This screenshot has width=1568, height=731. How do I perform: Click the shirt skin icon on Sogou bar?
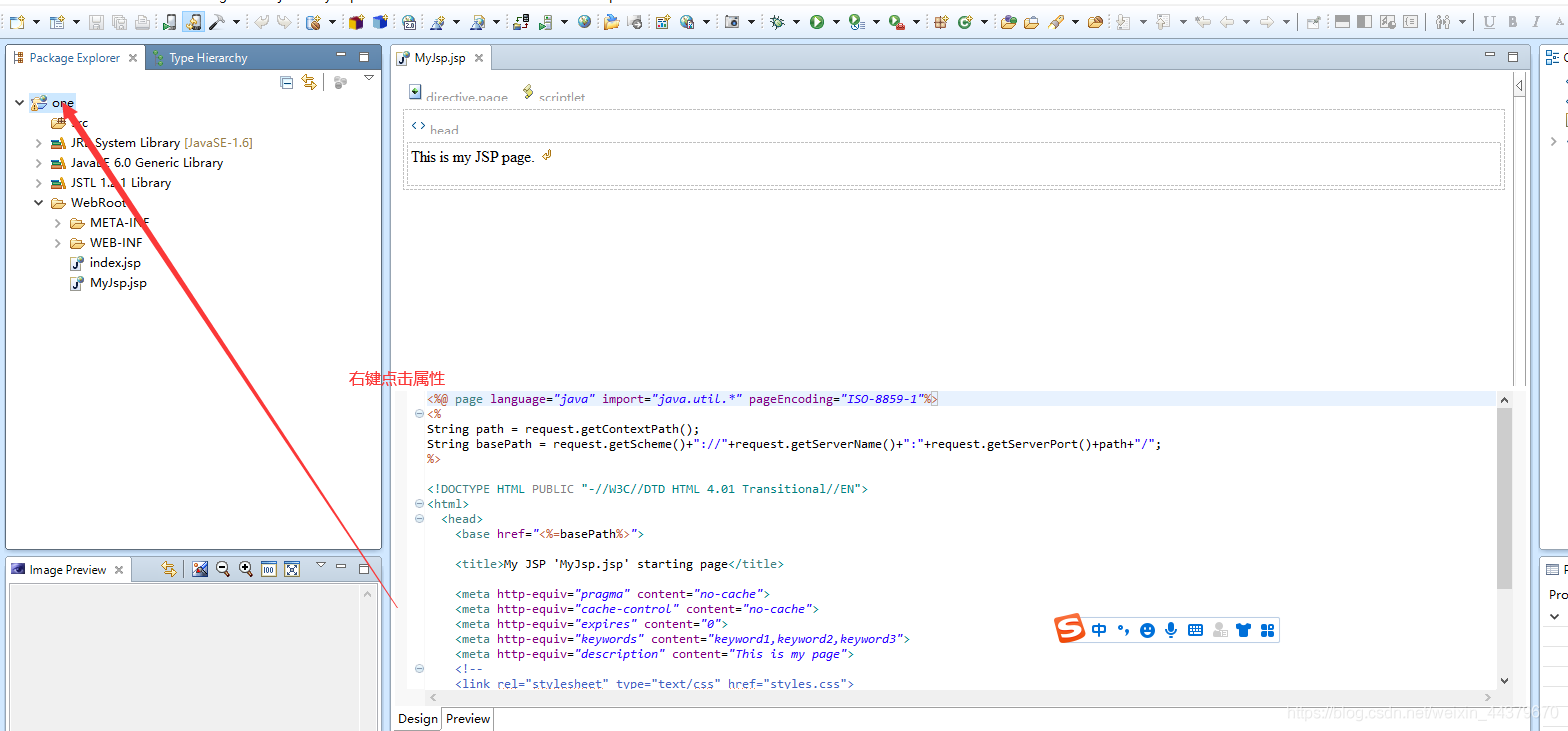pyautogui.click(x=1243, y=630)
